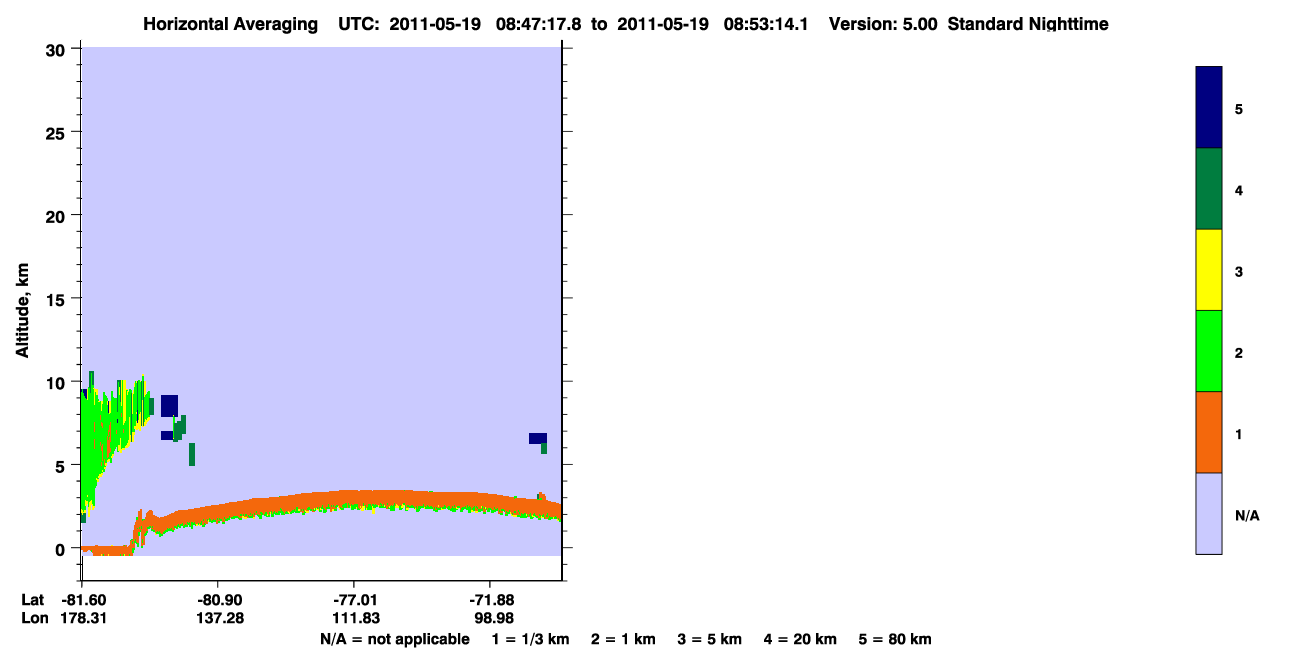
Task: Click the legend text '3 = 5 km'
Action: click(710, 639)
